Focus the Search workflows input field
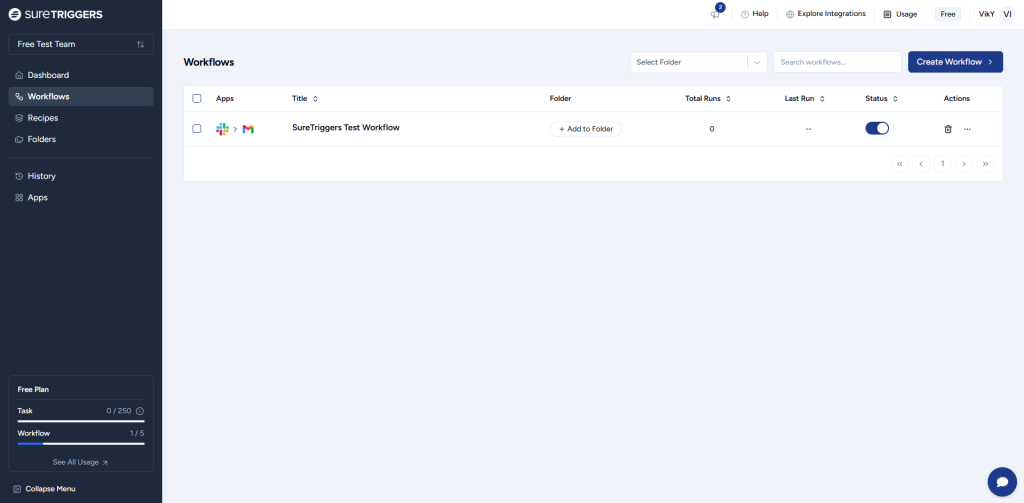 tap(837, 62)
